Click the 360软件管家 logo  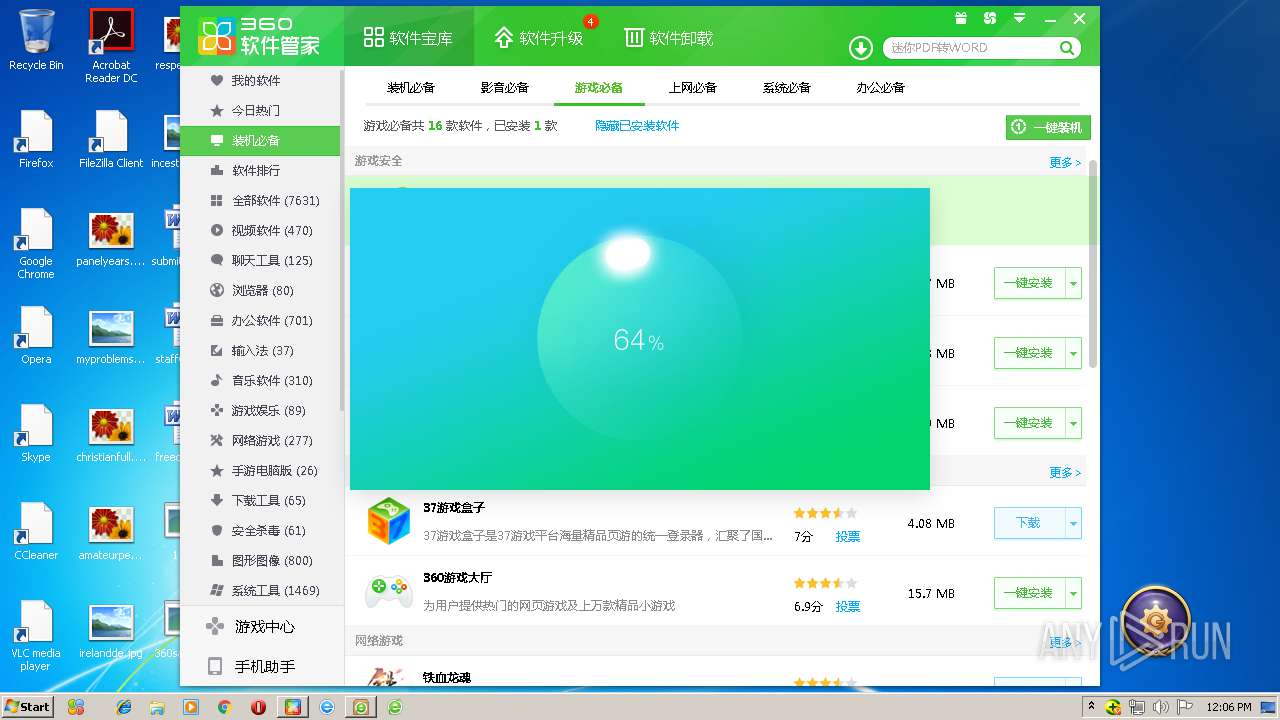[259, 37]
